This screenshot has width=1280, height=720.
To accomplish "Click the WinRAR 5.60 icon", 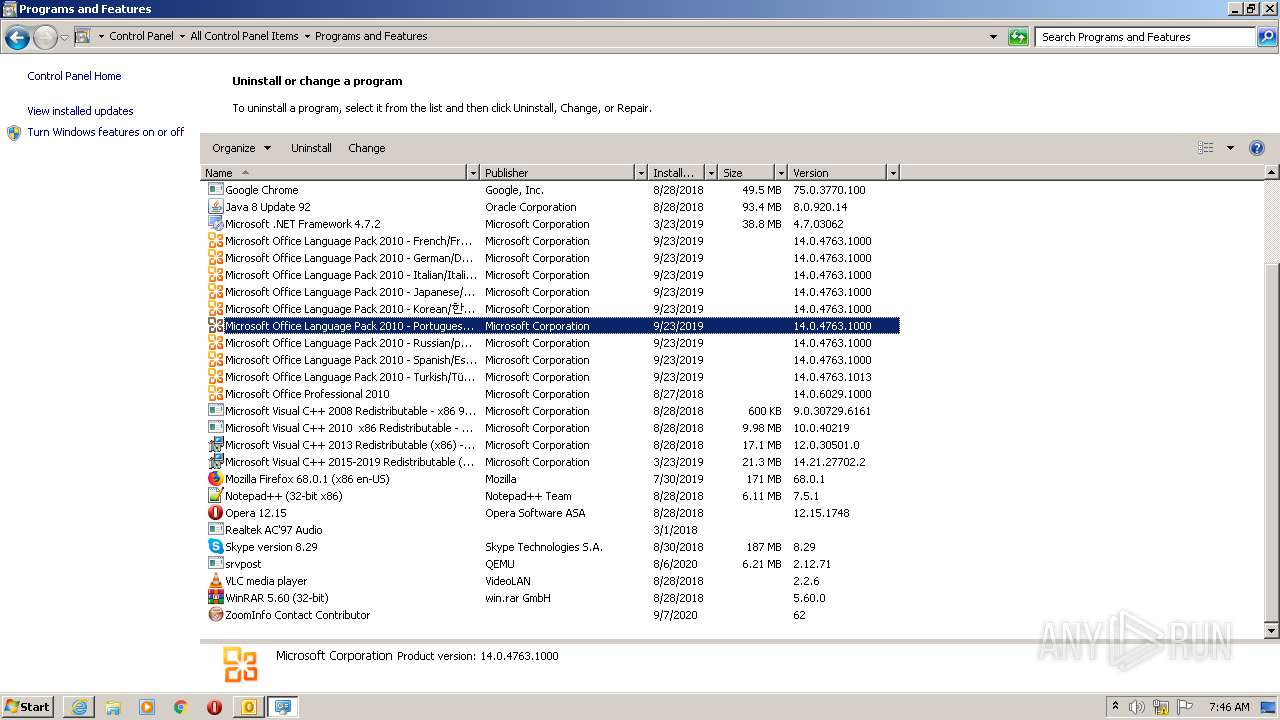I will point(215,597).
